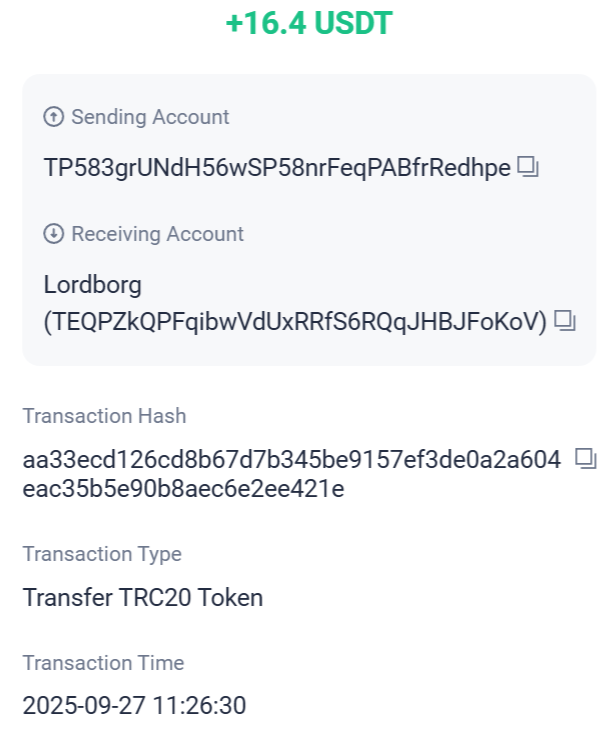
Task: Click hash line starting with aa33ecd
Action: (292, 460)
